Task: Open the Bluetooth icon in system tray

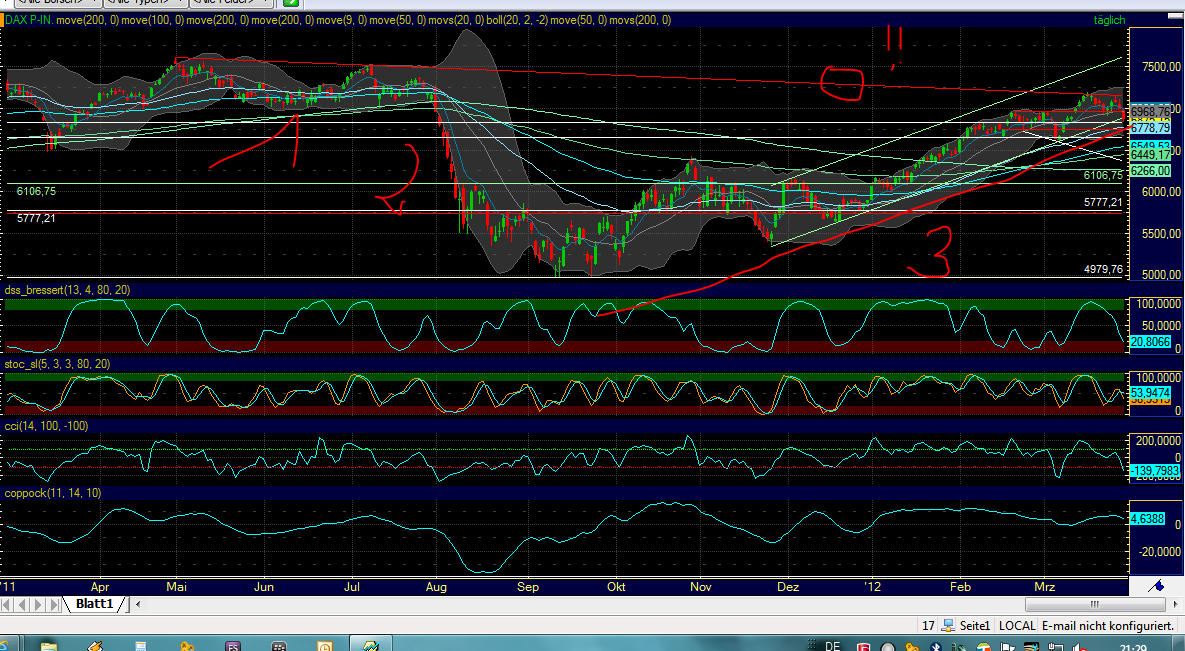Action: 935,645
